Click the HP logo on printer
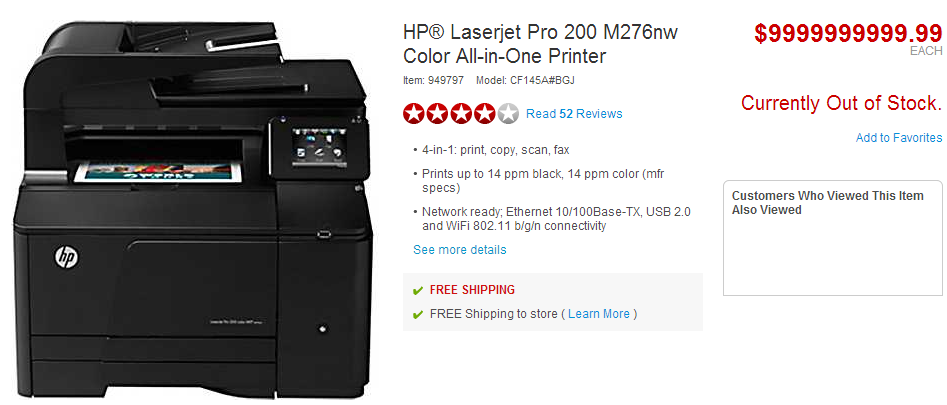Screen dimensions: 947x405 [x=65, y=258]
